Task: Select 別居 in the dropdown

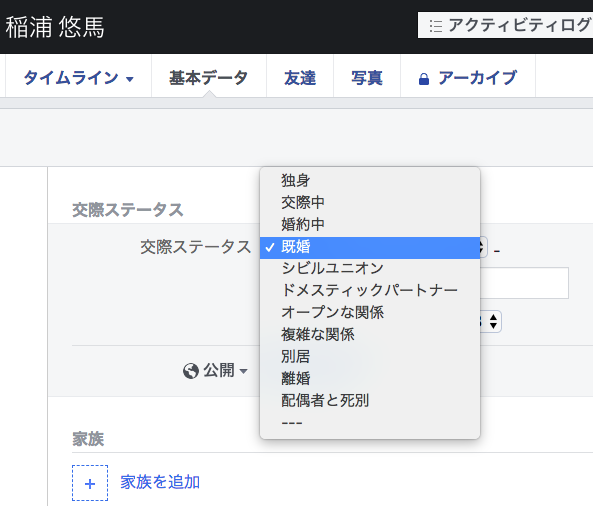Action: point(370,356)
